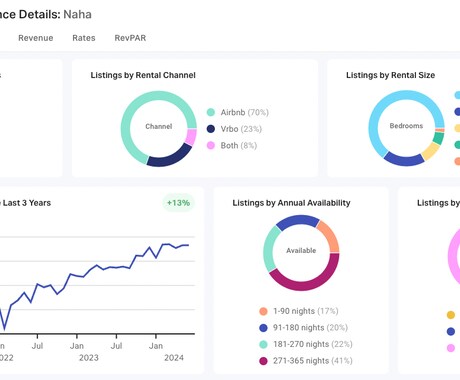Click the Listings by Rental Size title
This screenshot has width=460, height=380.
click(x=390, y=75)
